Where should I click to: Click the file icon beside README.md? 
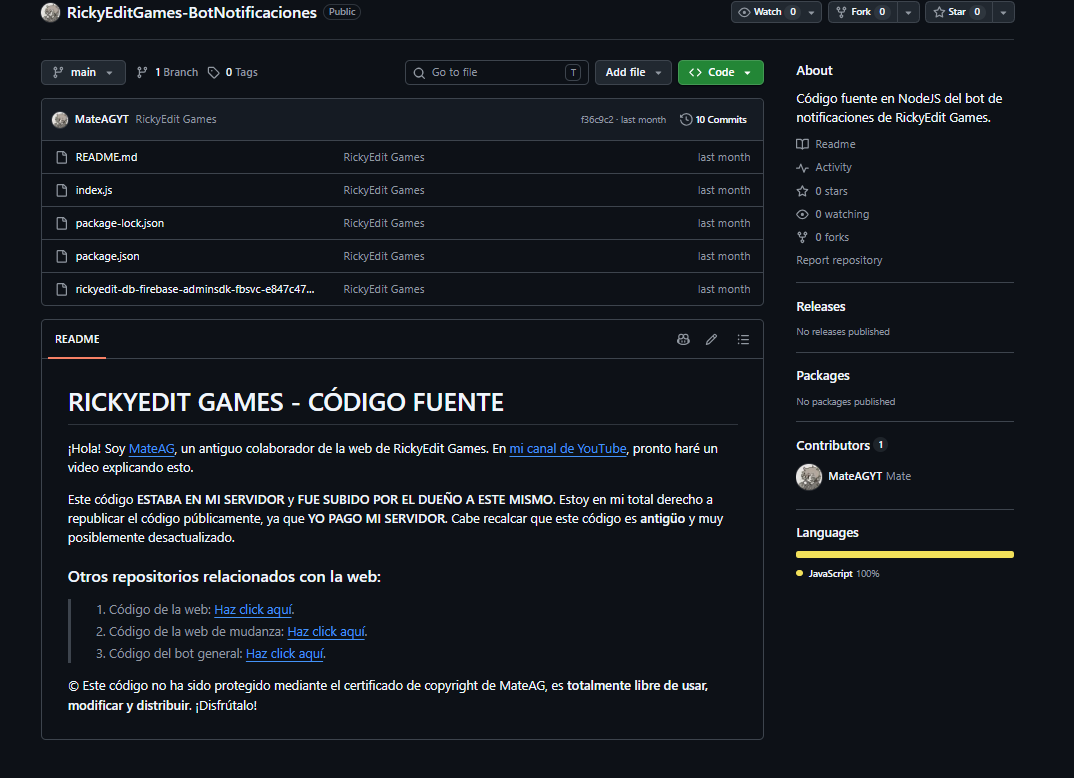coord(62,158)
